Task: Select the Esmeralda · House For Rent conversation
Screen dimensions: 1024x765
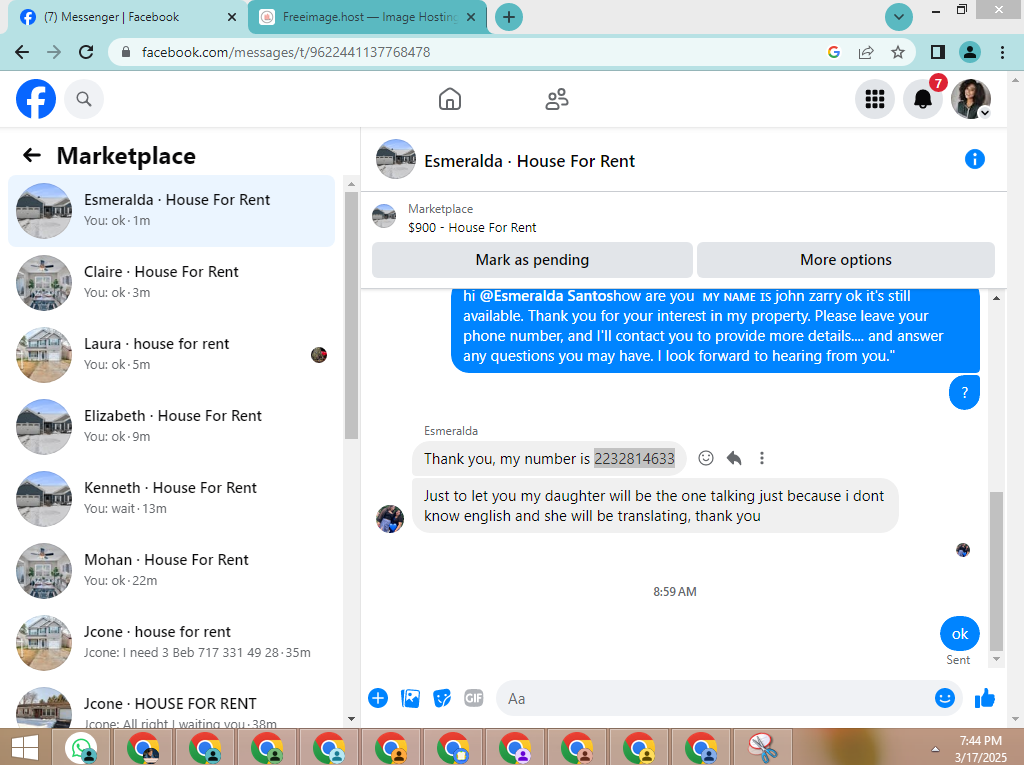Action: [171, 211]
